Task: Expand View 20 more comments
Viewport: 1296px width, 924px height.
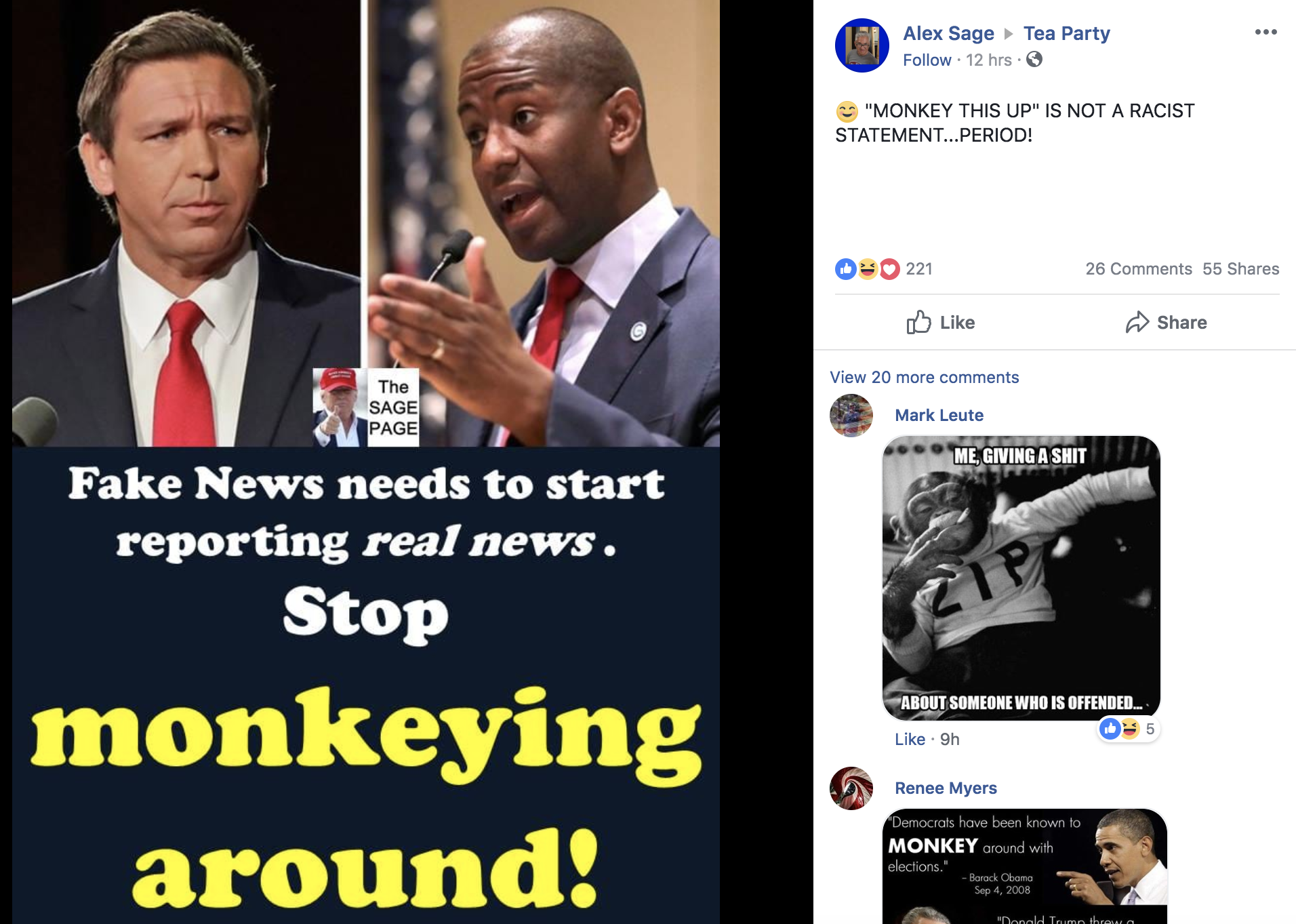Action: click(924, 378)
